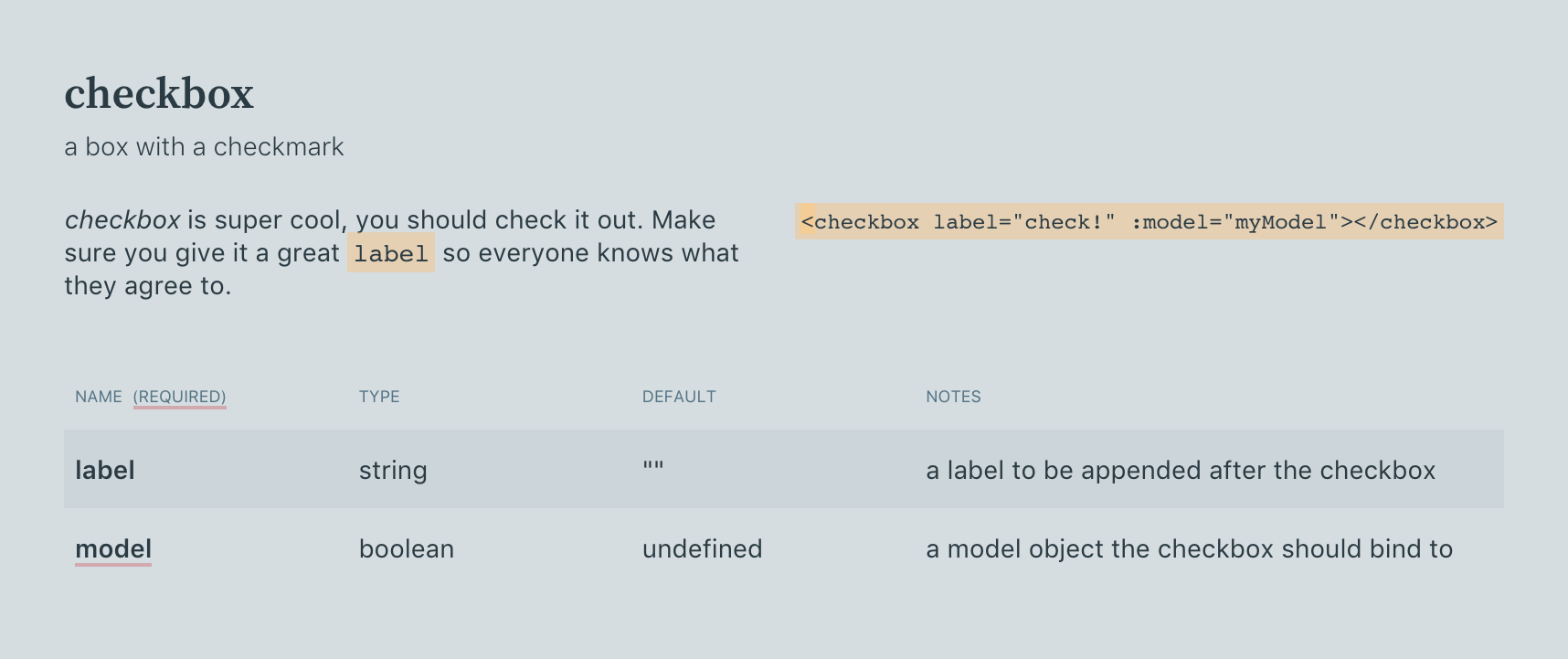Viewport: 1568px width, 659px height.
Task: Click the TYPE column header
Action: 379,397
